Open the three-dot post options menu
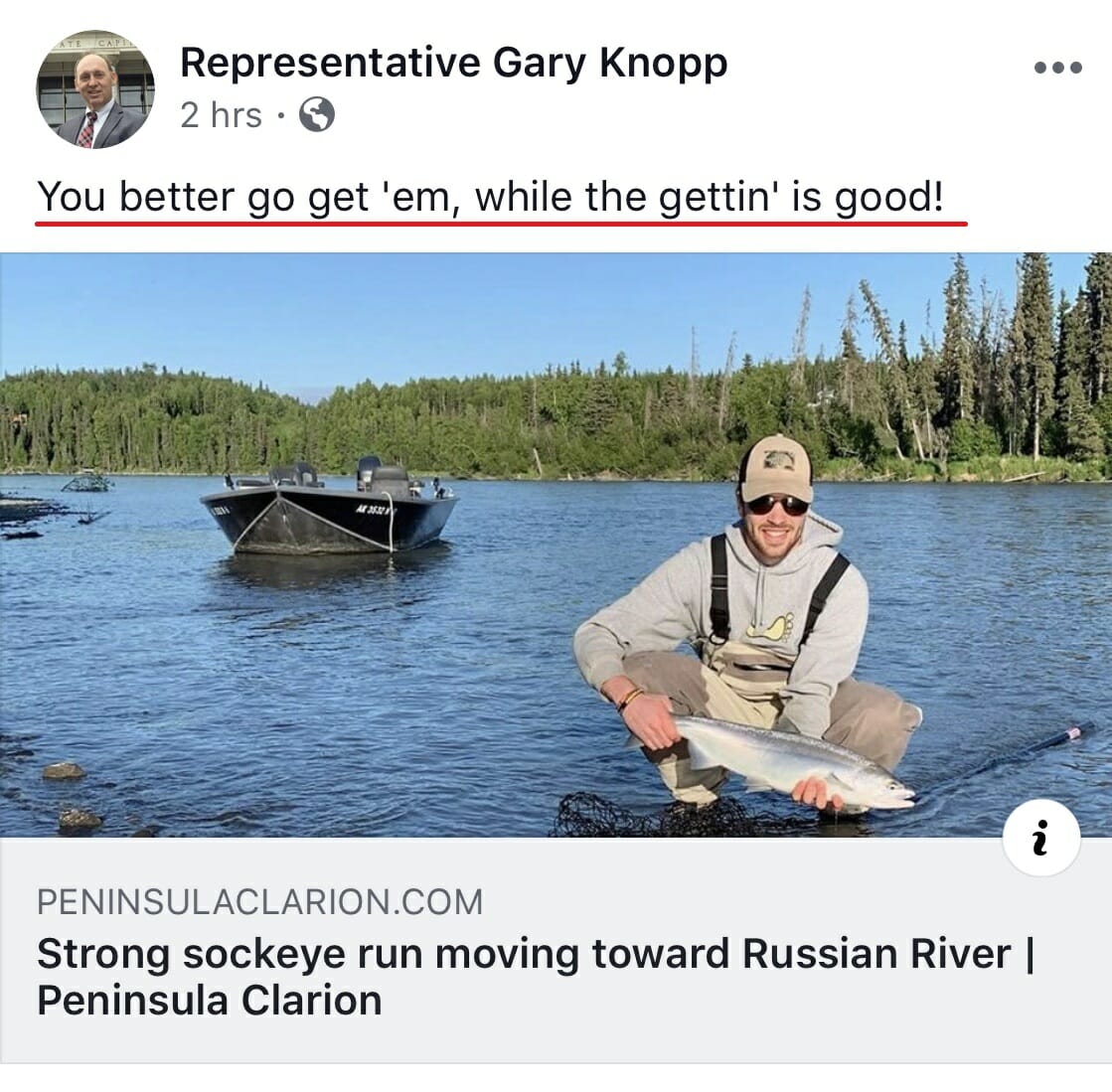Viewport: 1112px width, 1092px height. tap(1057, 68)
